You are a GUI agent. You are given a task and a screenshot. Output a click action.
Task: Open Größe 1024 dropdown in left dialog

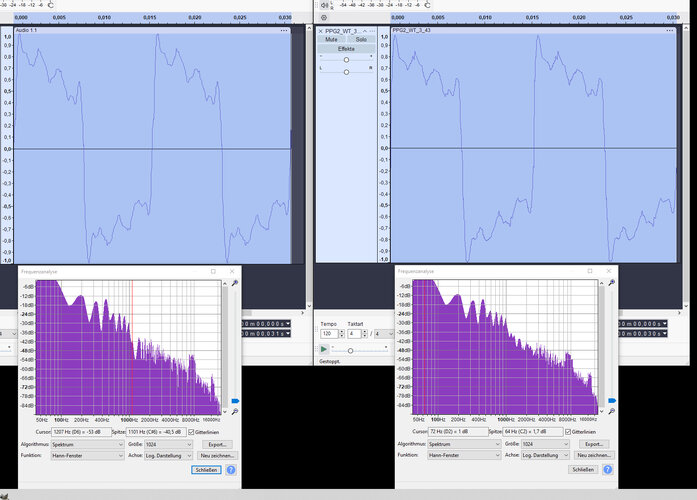point(168,444)
